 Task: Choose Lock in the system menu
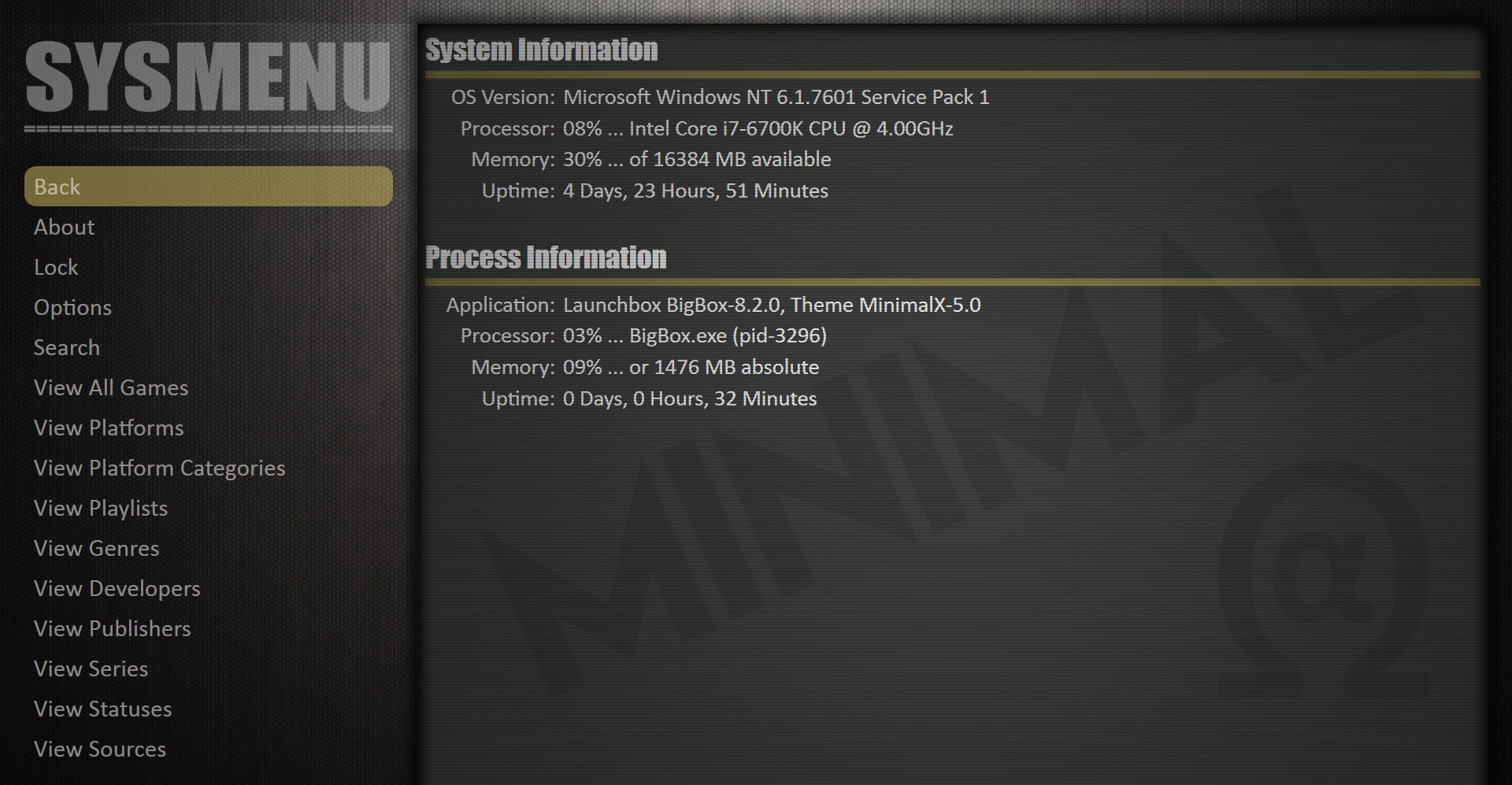tap(56, 267)
